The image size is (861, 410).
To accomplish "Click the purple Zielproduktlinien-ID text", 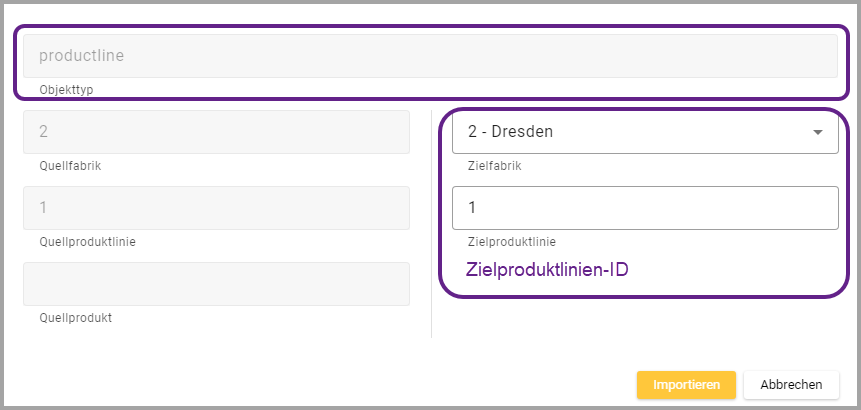I will point(548,270).
